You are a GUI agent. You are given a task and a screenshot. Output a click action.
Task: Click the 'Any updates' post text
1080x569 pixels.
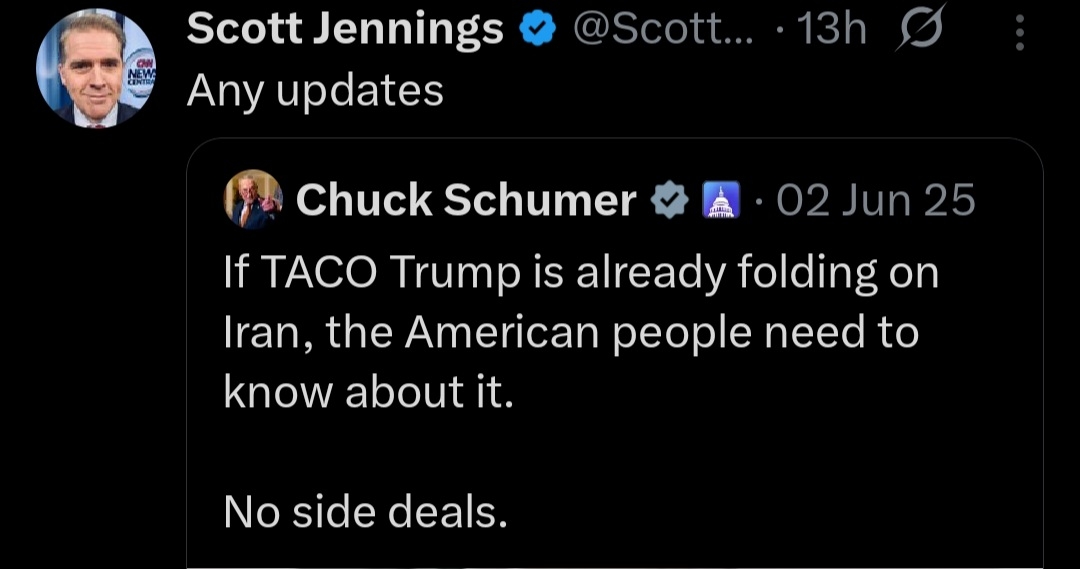[315, 91]
